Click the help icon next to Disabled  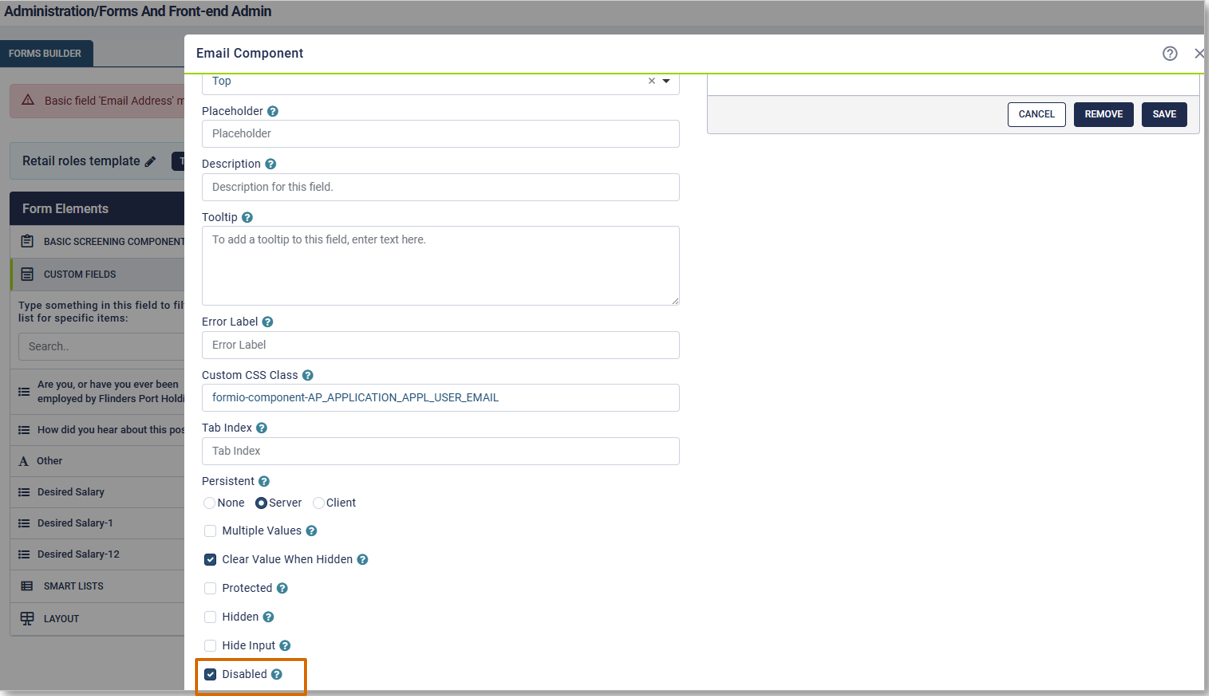point(277,675)
